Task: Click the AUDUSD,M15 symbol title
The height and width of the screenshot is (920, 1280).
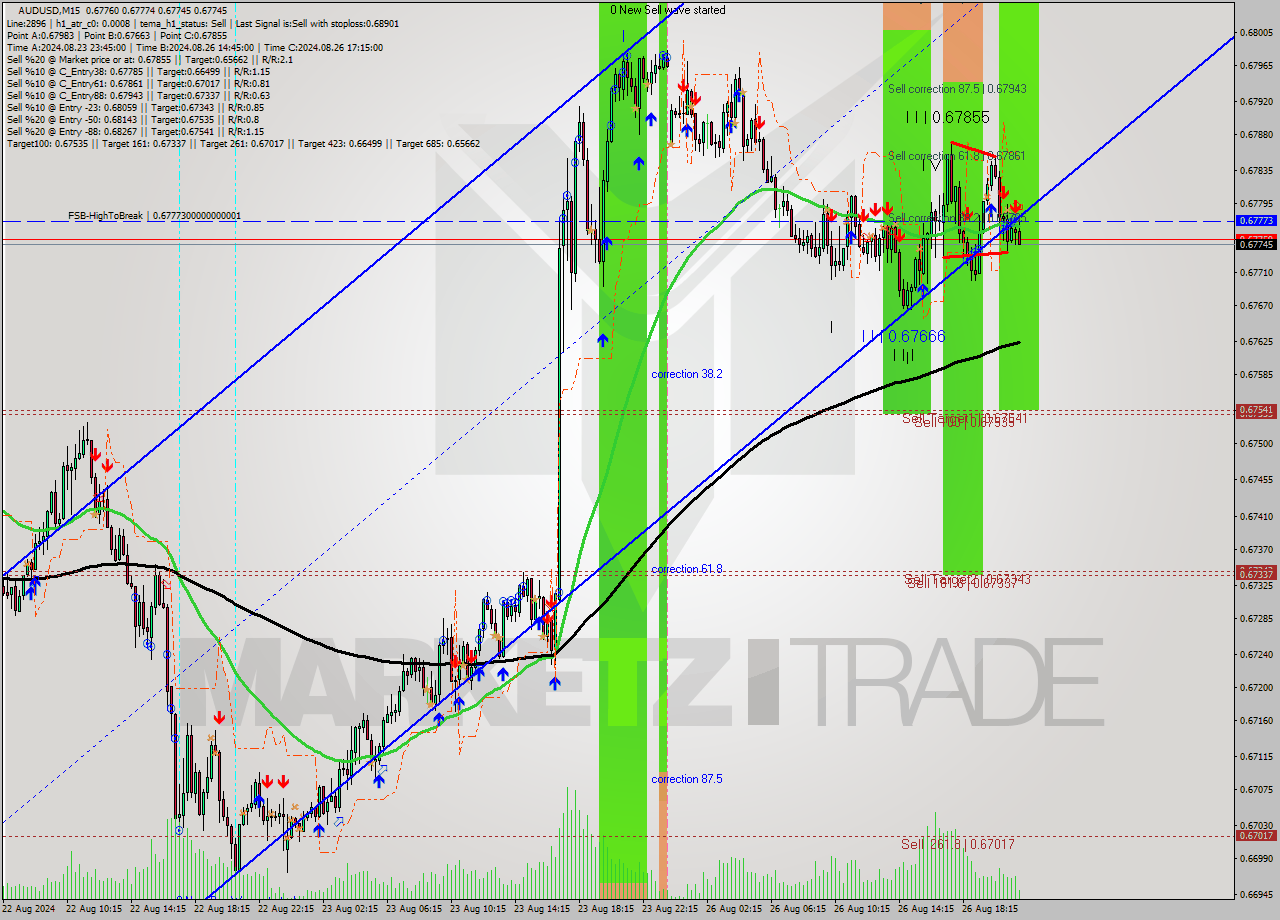Action: pyautogui.click(x=50, y=10)
